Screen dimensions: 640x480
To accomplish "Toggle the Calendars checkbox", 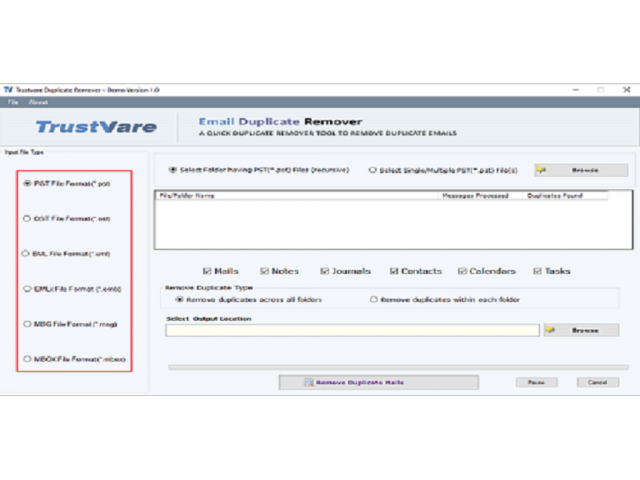I will point(462,271).
